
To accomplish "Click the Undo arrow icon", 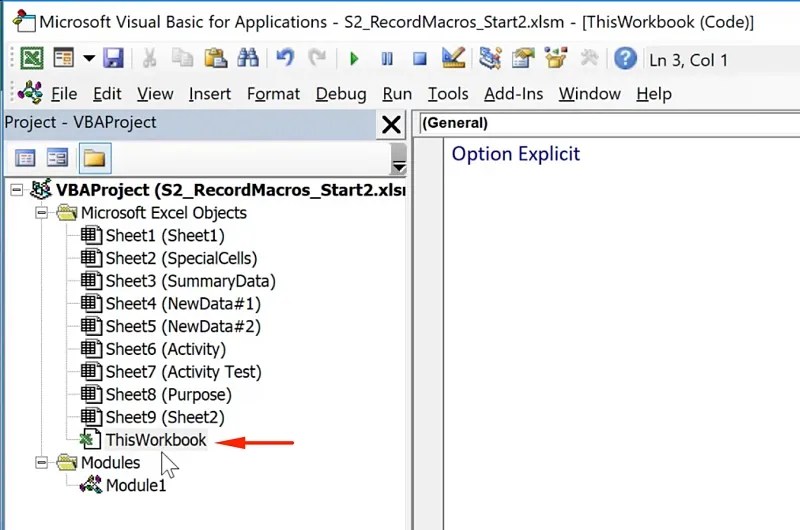I will pyautogui.click(x=285, y=59).
